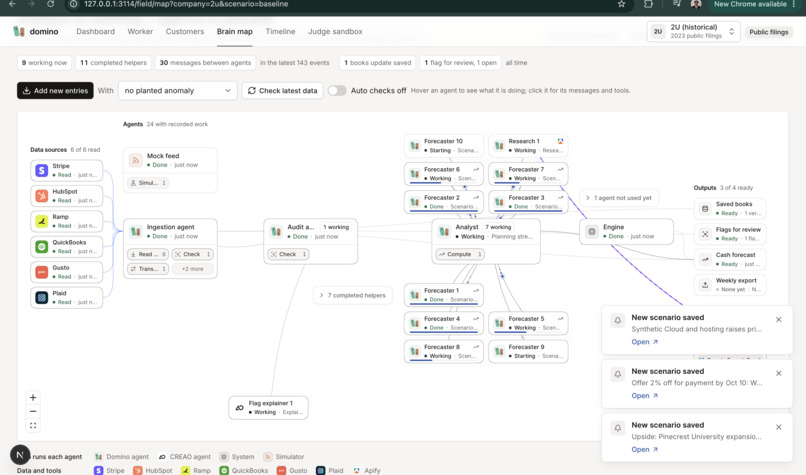Open the Gusto data source icon
This screenshot has height=475, width=806.
point(42,272)
